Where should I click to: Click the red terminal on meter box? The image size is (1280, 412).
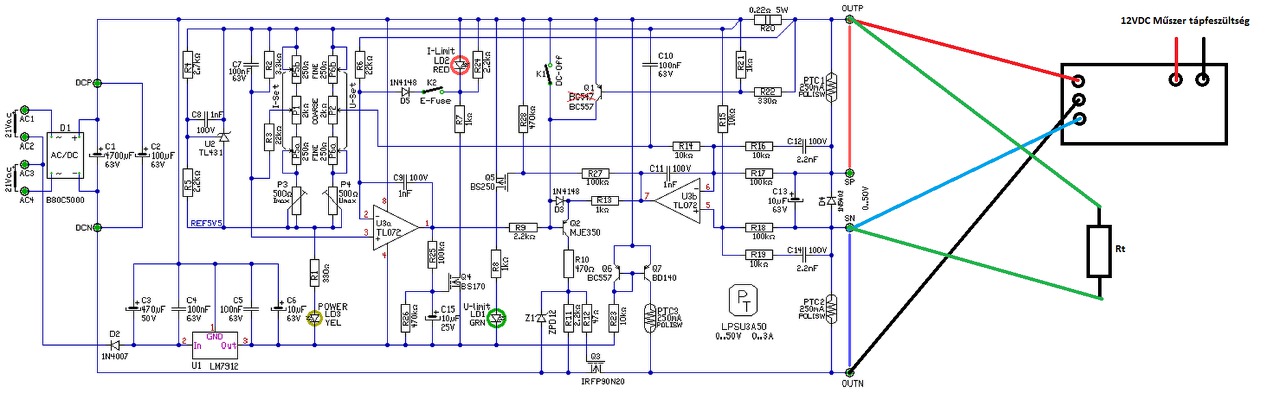click(1078, 82)
